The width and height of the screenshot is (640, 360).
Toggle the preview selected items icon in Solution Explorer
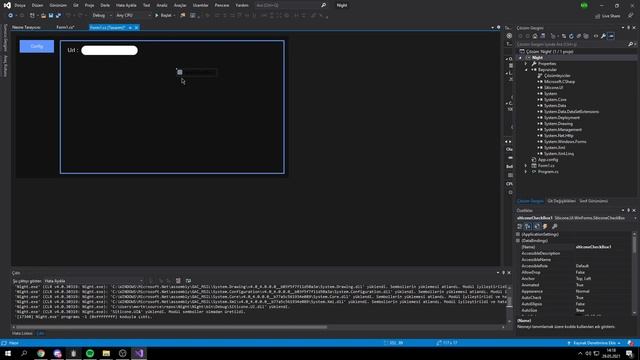coord(611,36)
